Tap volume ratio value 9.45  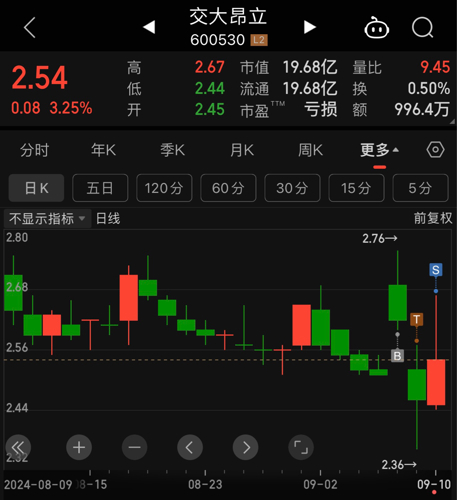point(435,67)
